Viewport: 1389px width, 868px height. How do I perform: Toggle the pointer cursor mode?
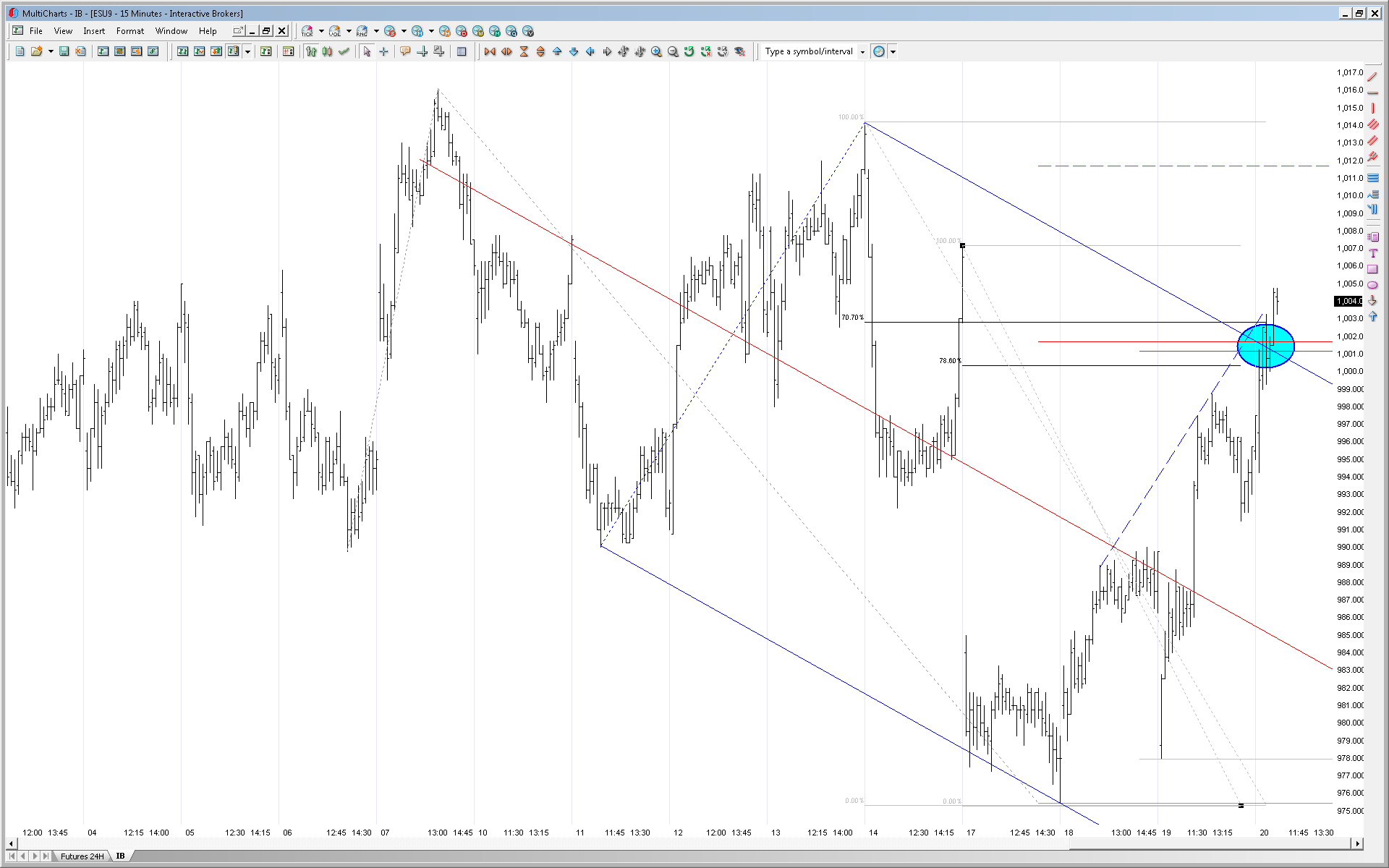point(367,51)
